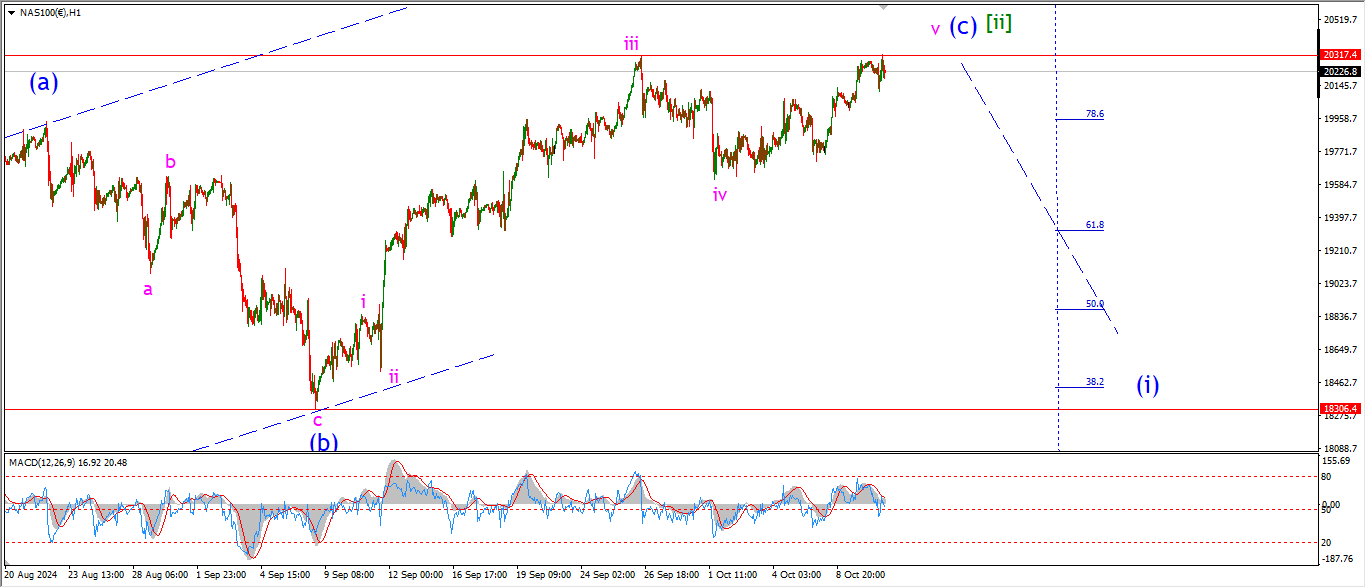The height and width of the screenshot is (588, 1366).
Task: Select the magenta v wave label
Action: tap(935, 29)
